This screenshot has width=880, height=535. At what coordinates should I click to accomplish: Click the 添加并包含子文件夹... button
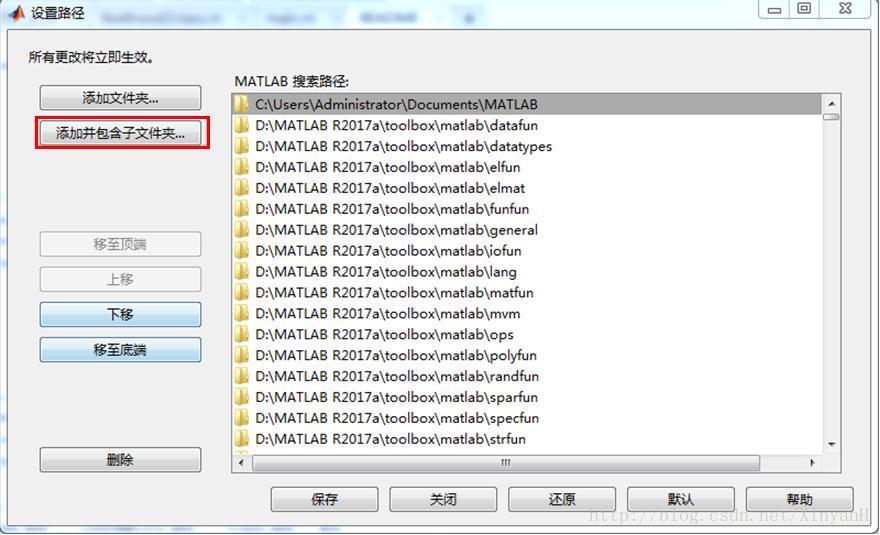(x=120, y=134)
